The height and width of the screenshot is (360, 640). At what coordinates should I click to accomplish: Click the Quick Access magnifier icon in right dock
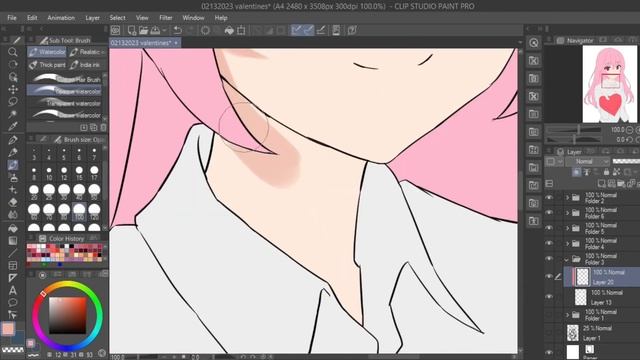[x=533, y=42]
